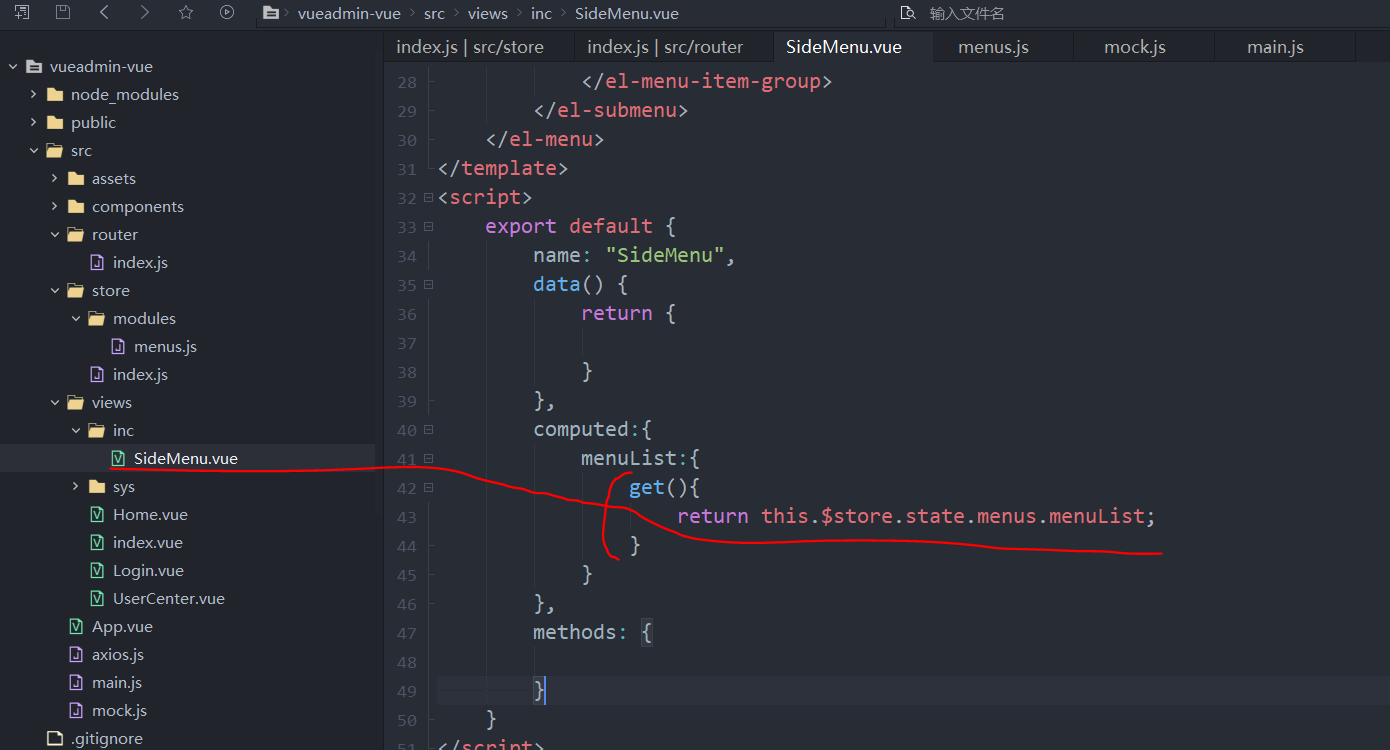Fold the export default block at line 33
This screenshot has width=1390, height=750.
tap(428, 226)
